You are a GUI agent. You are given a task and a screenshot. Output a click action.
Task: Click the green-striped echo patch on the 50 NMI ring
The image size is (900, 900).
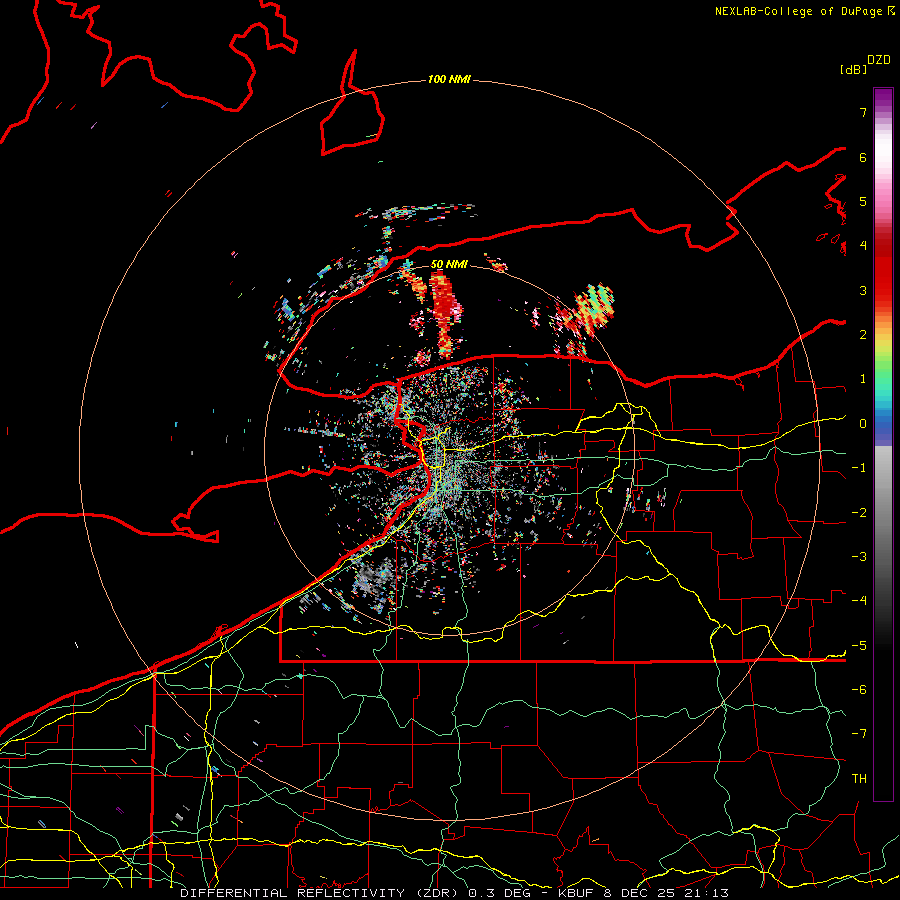click(593, 308)
